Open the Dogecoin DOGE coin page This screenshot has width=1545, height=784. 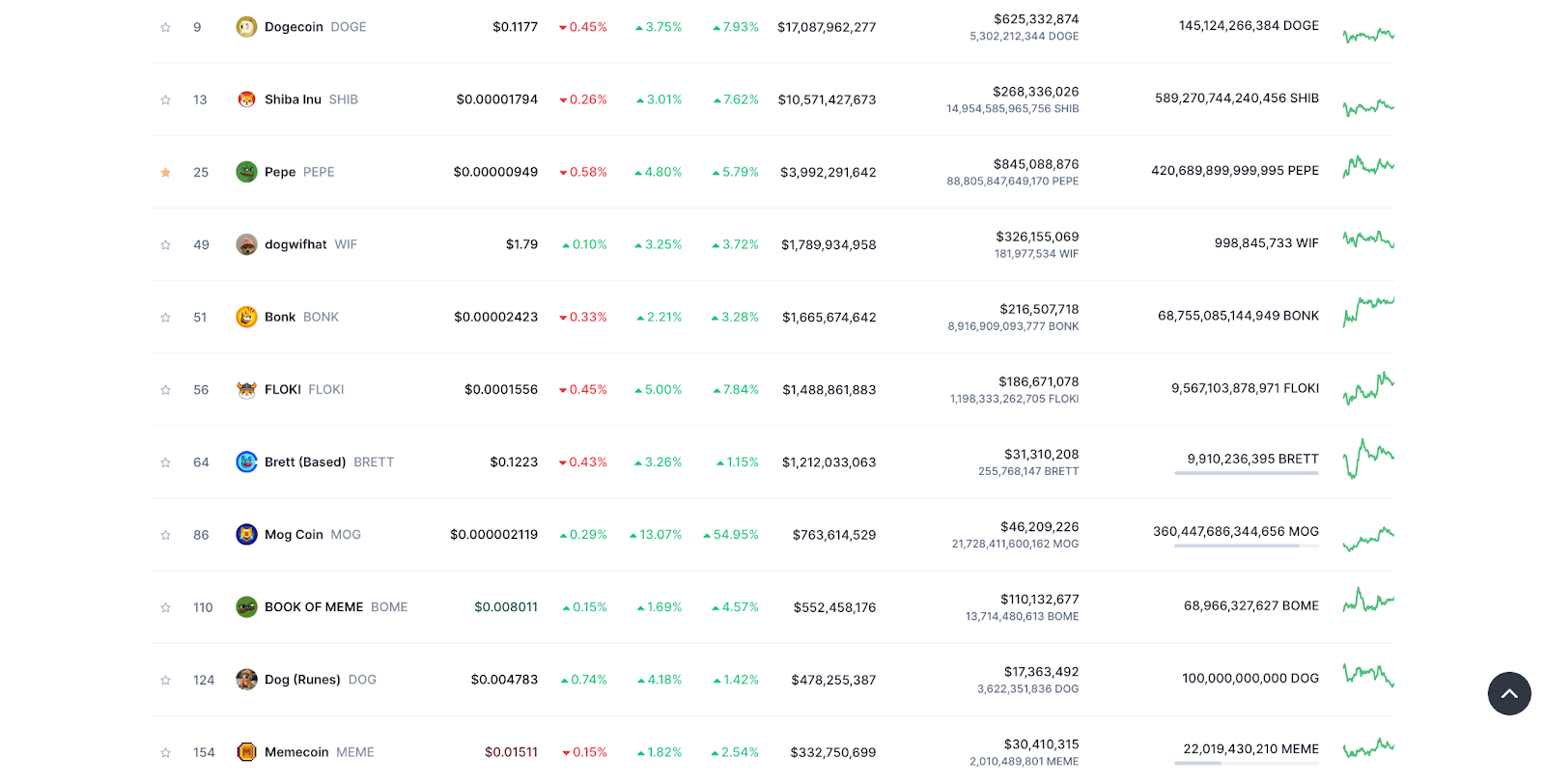click(315, 27)
